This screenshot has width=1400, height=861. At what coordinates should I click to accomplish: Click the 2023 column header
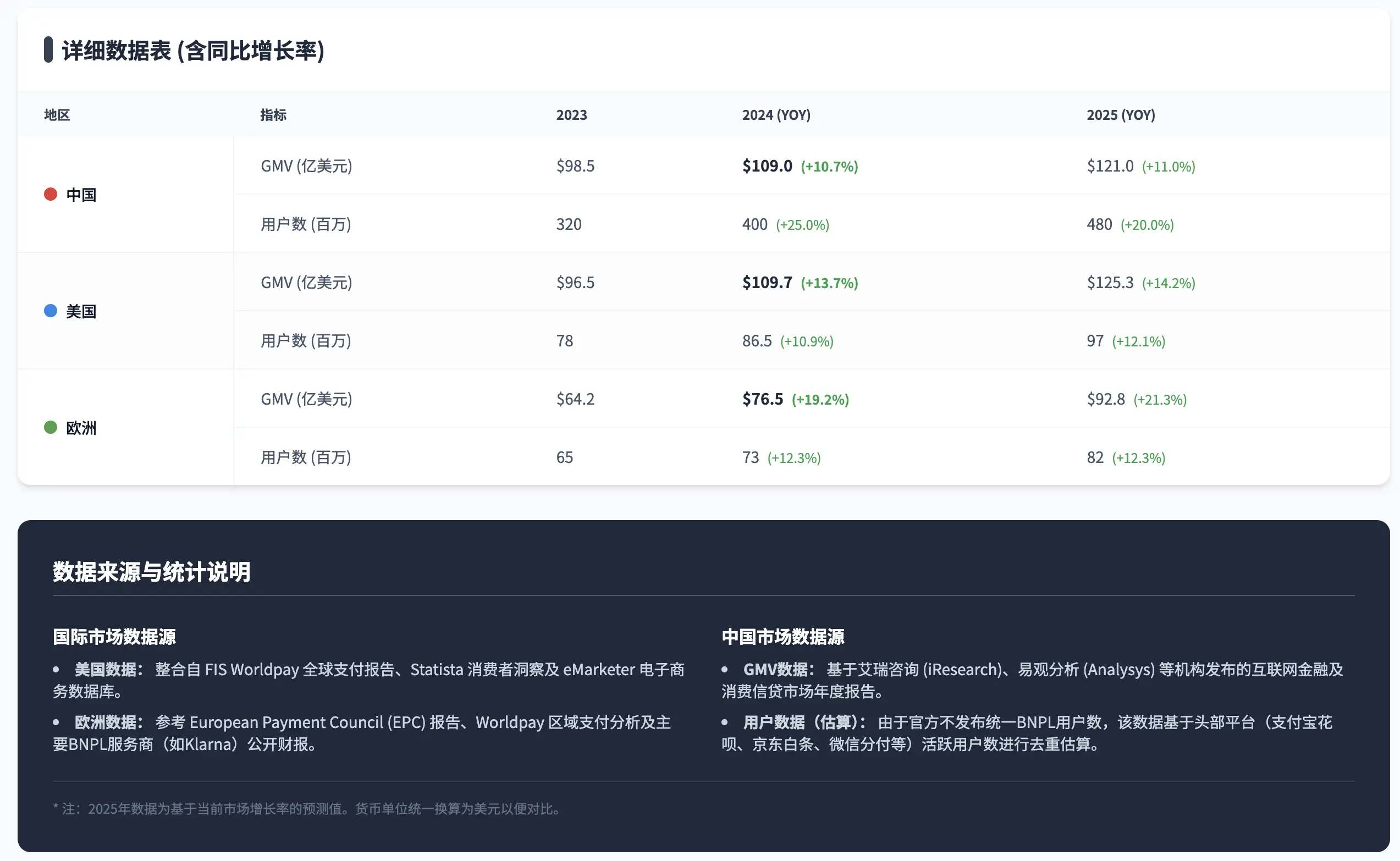tap(571, 115)
